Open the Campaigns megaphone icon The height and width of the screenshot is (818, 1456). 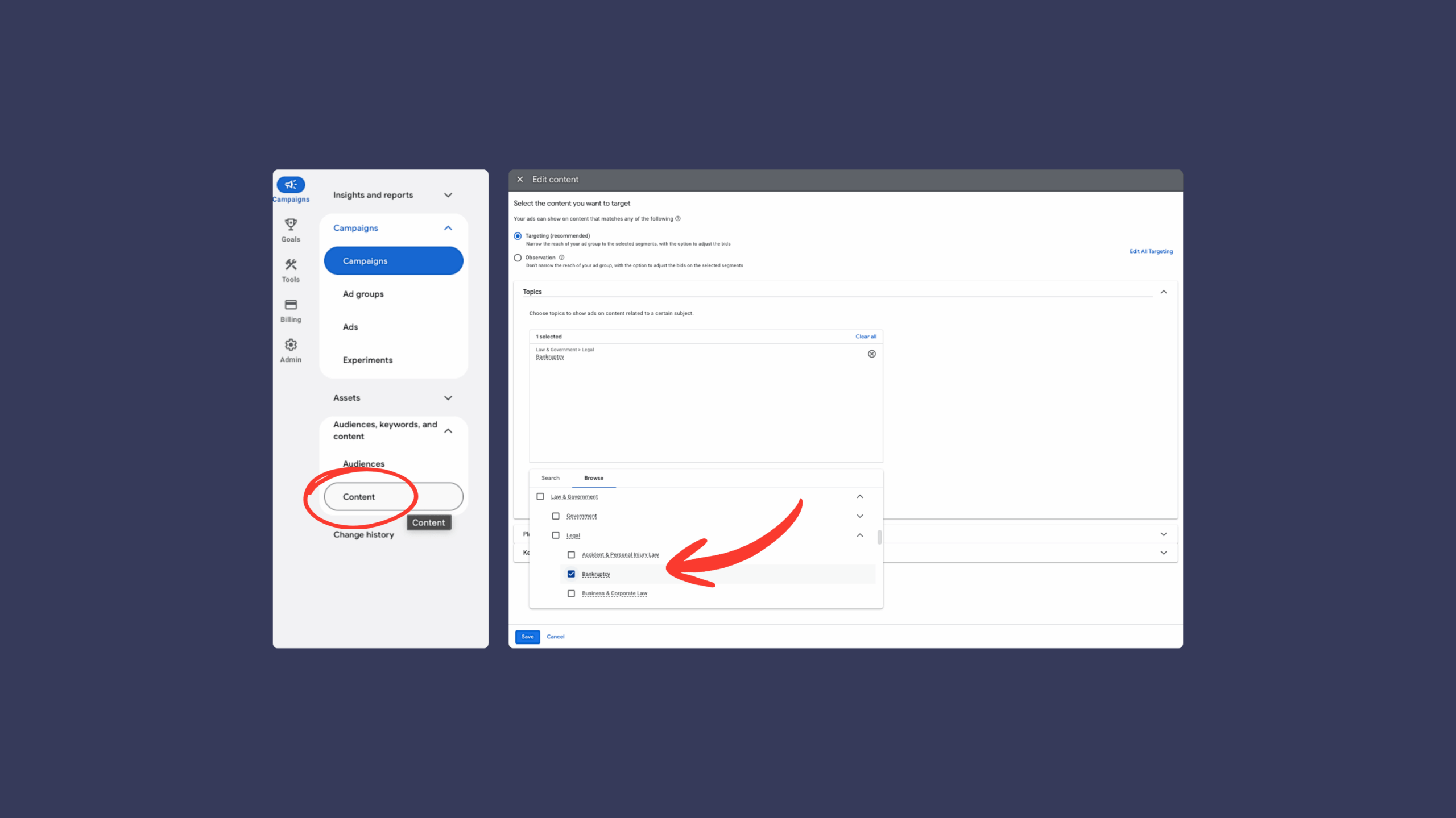[291, 185]
